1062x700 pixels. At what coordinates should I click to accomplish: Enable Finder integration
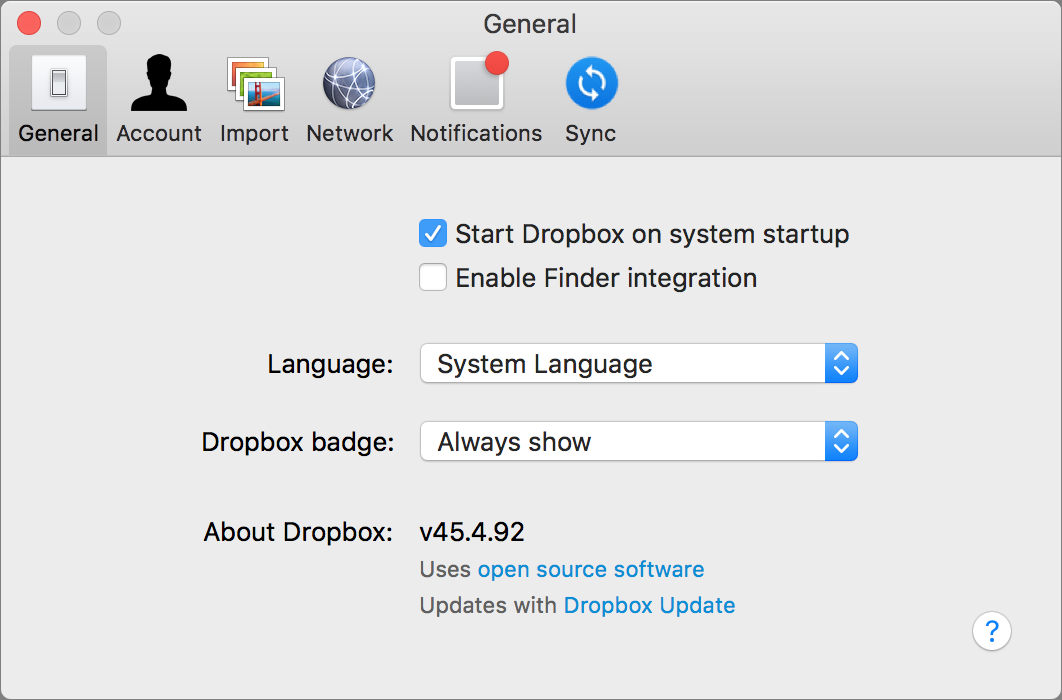pos(432,277)
